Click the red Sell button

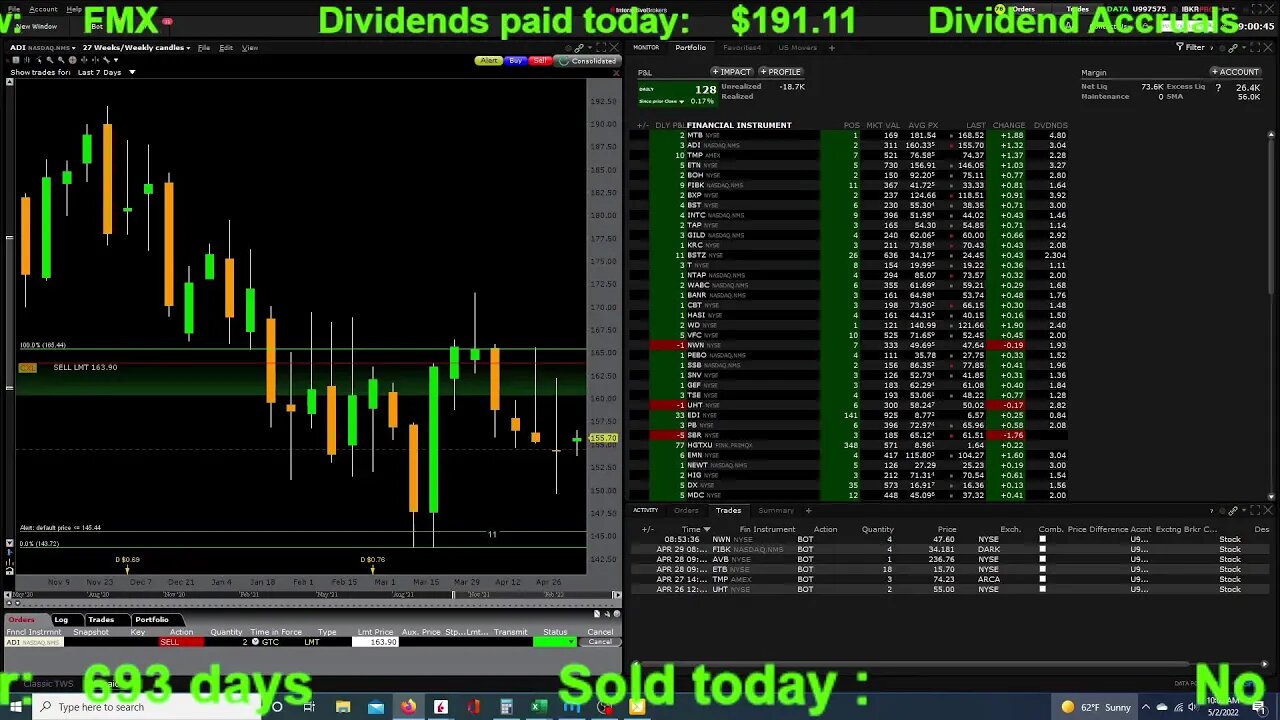(x=540, y=61)
